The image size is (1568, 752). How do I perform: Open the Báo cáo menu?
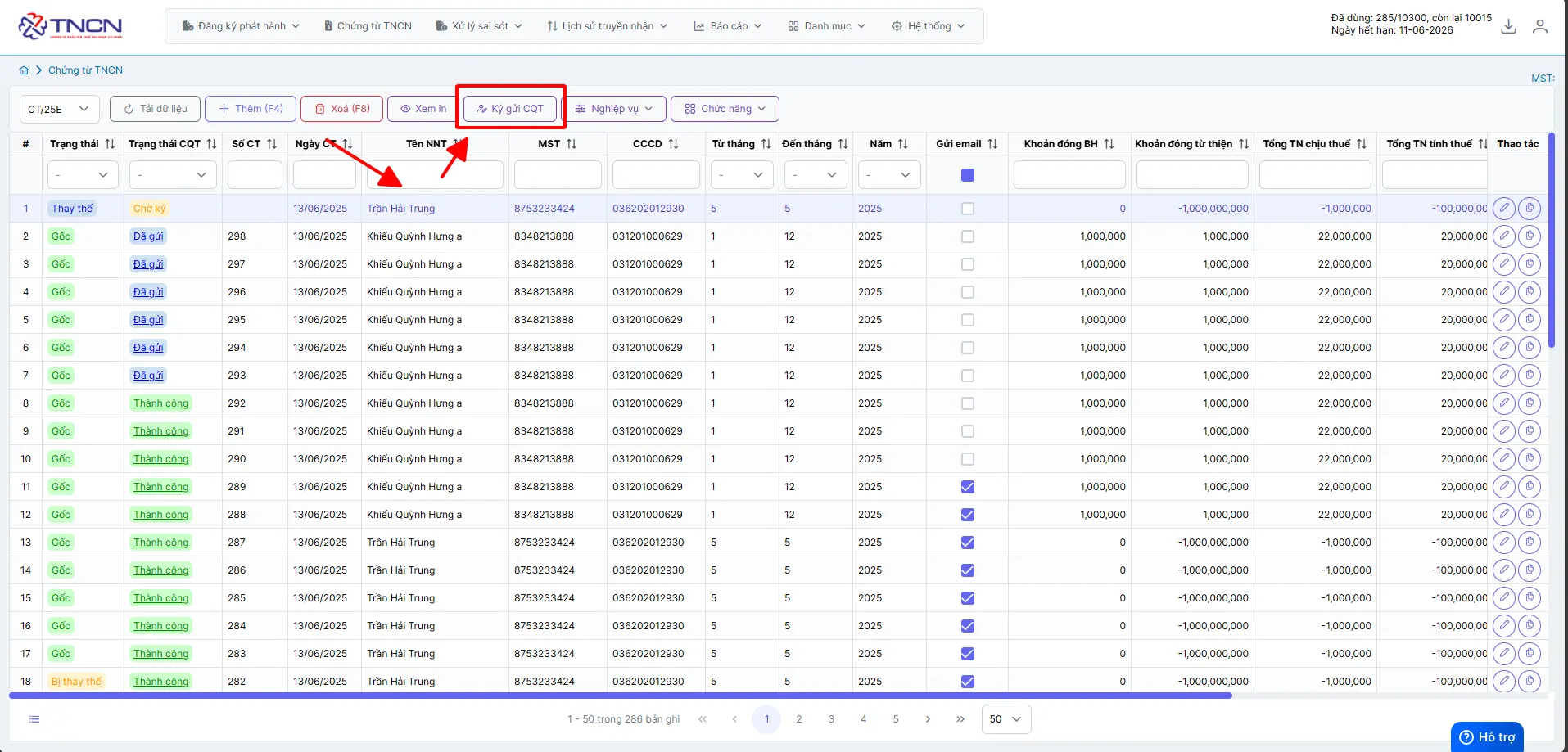728,26
